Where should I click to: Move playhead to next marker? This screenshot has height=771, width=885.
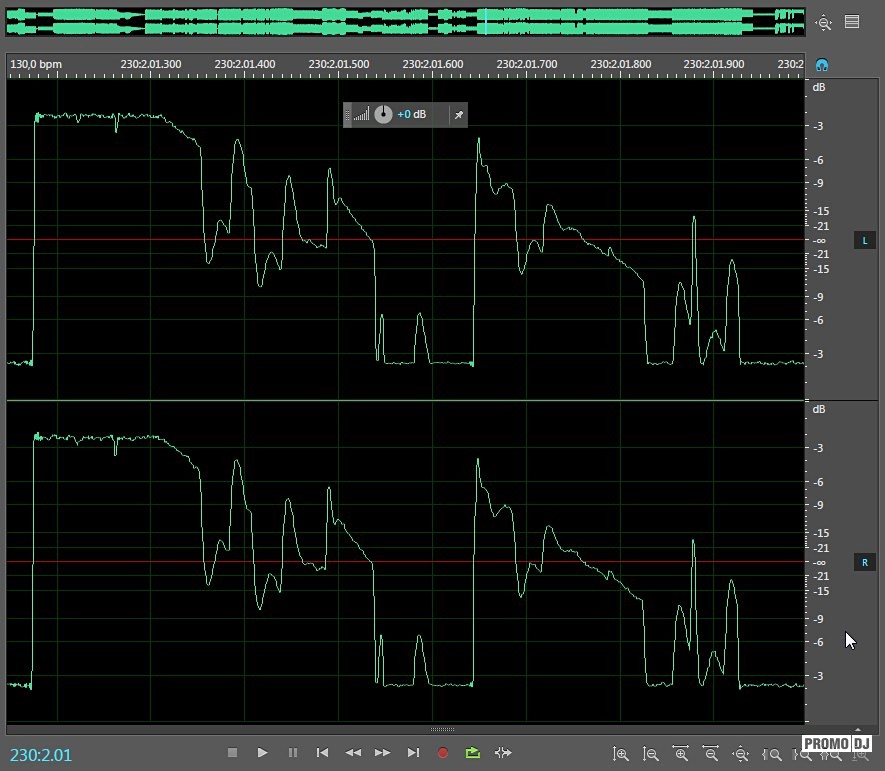pos(413,753)
